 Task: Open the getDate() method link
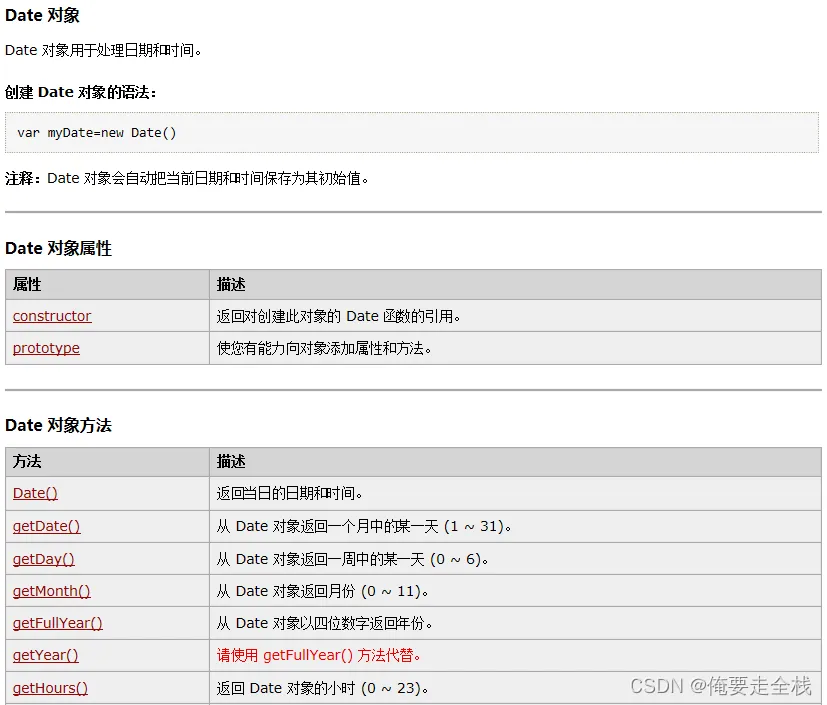[46, 526]
